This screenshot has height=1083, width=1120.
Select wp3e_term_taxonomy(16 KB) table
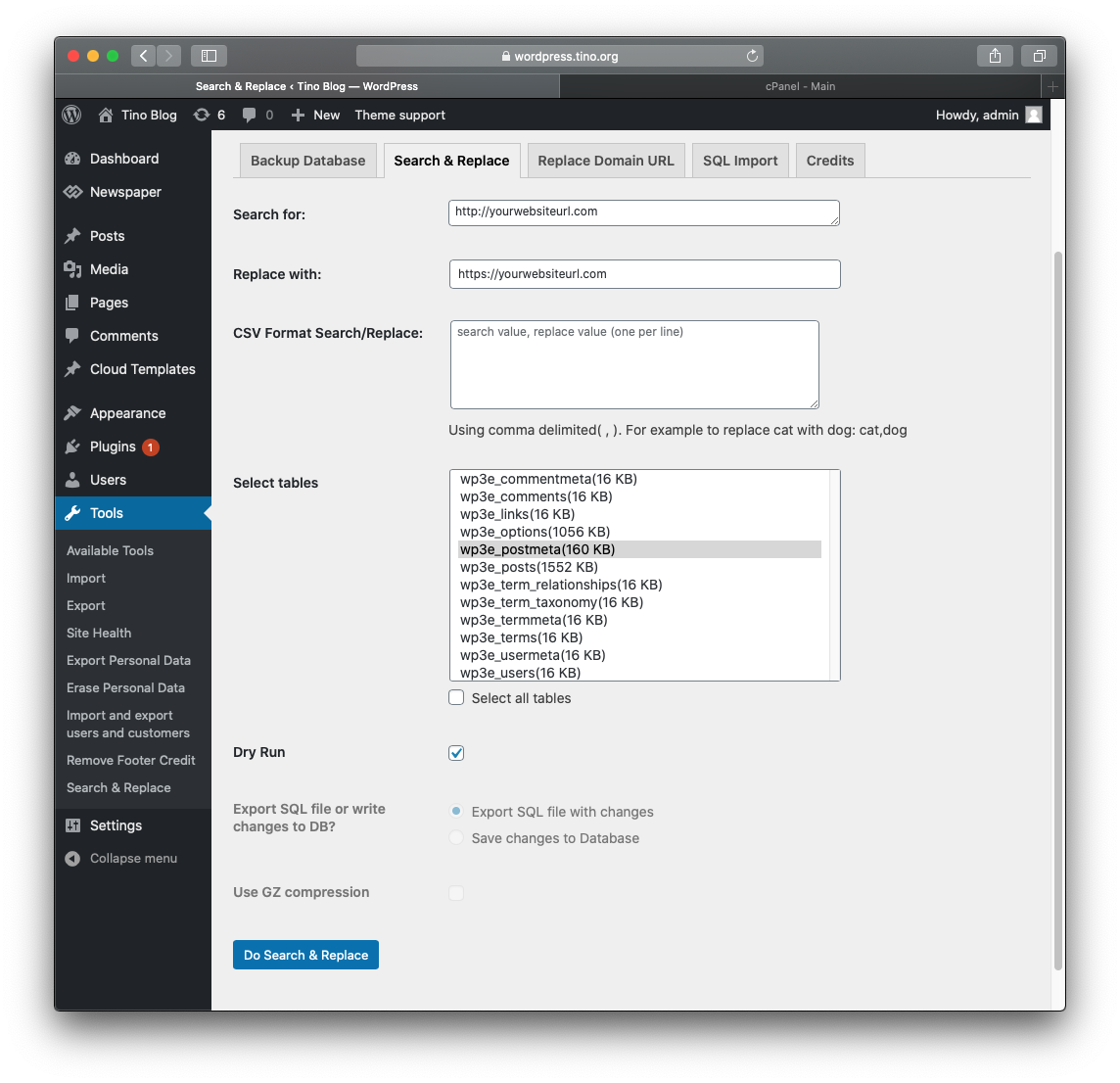coord(639,602)
